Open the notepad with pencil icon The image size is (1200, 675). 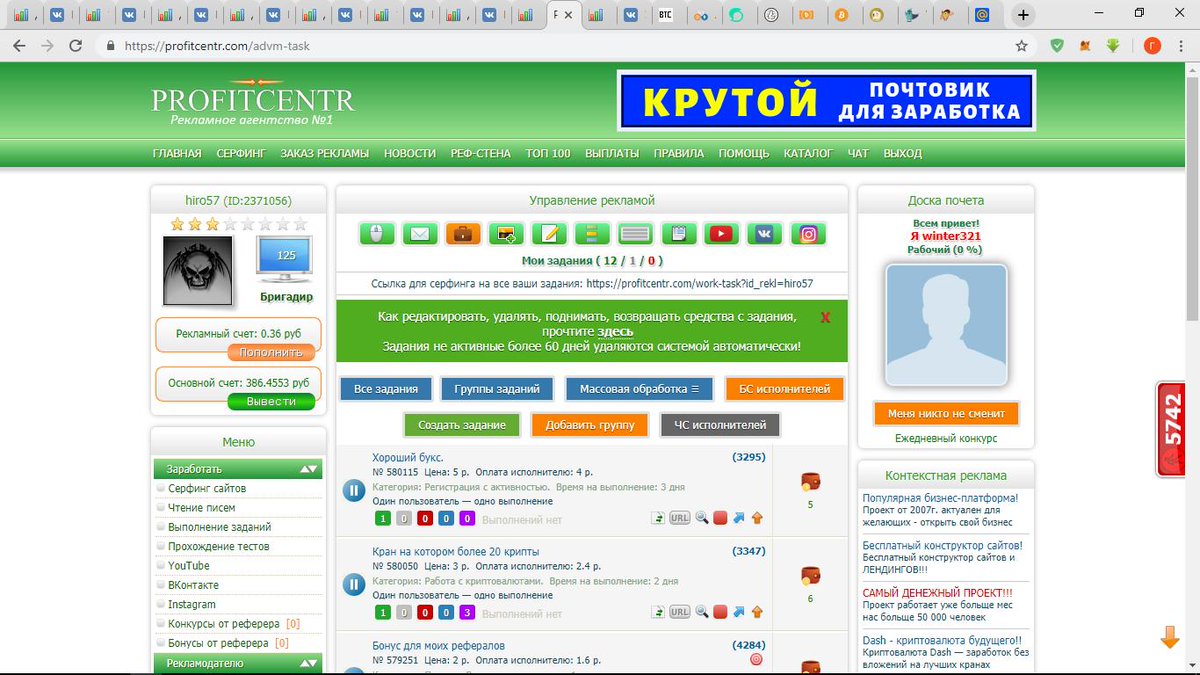(549, 234)
